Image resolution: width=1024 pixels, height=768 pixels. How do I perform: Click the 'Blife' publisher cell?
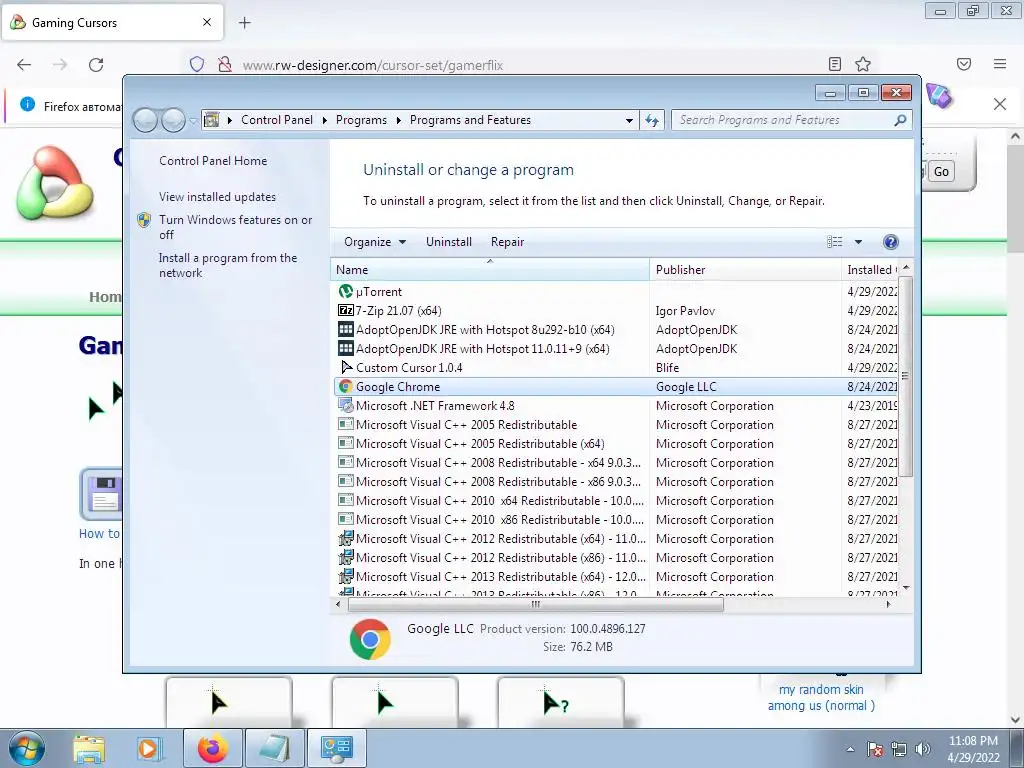click(x=667, y=368)
